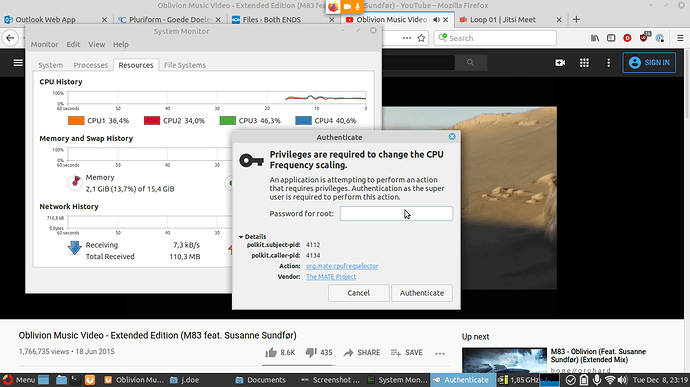Image resolution: width=690 pixels, height=387 pixels.
Task: Change the CPU3 green color swatch
Action: (x=228, y=121)
